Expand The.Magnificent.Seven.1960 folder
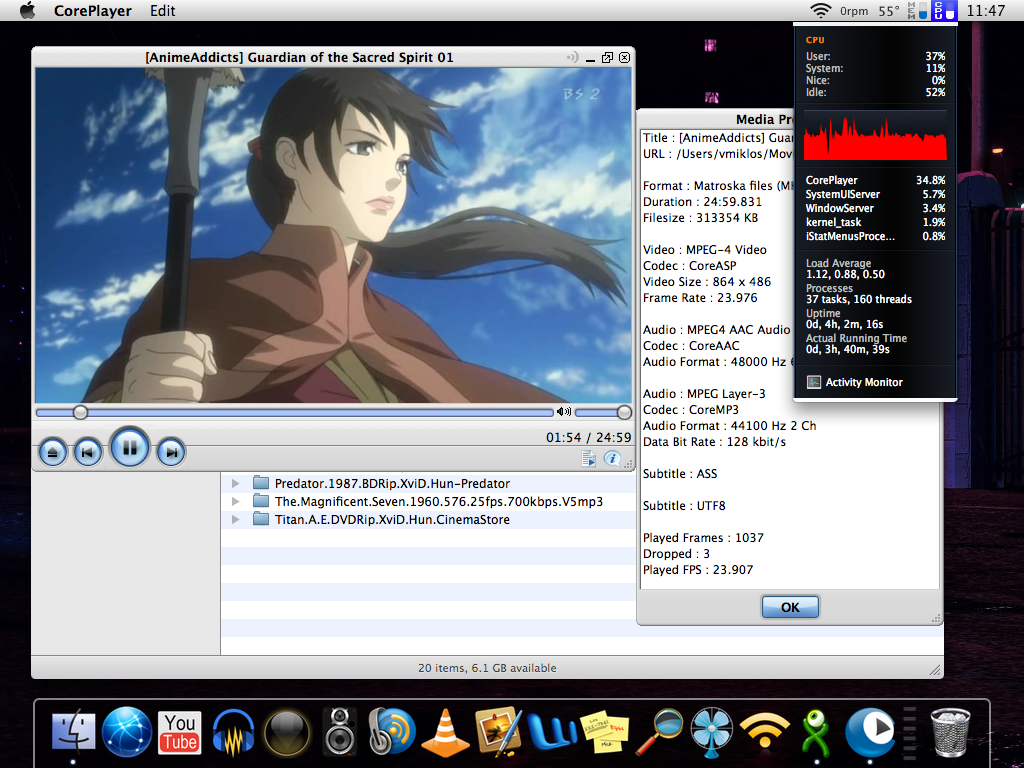 pyautogui.click(x=236, y=502)
